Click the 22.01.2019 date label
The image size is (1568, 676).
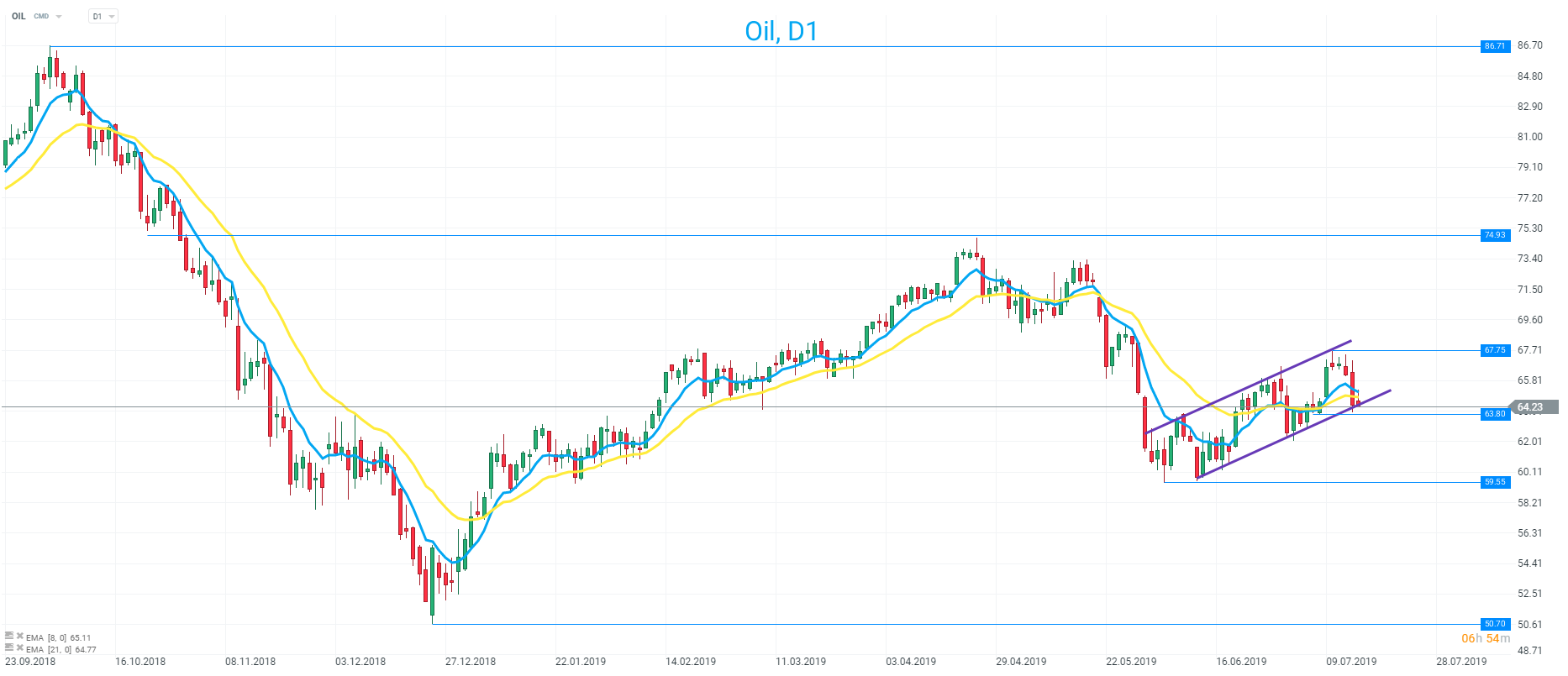click(581, 662)
